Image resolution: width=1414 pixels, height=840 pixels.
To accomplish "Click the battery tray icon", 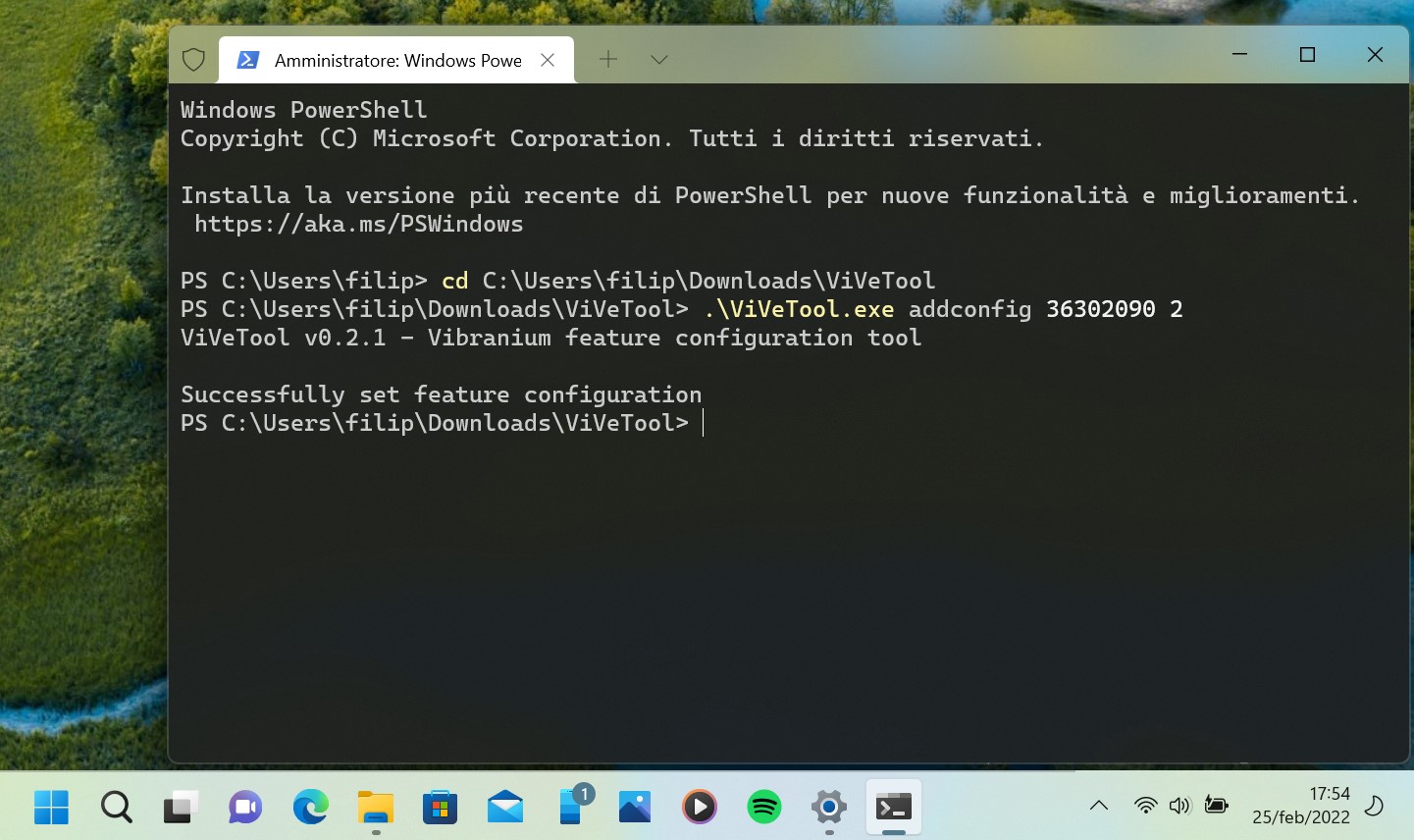I will pos(1217,806).
